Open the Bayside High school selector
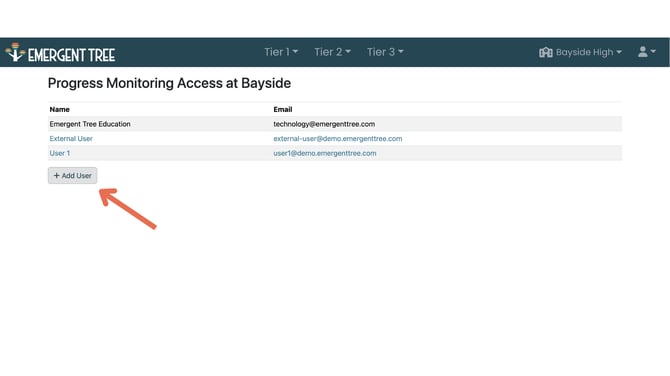Screen dimensions: 670x376 point(588,52)
